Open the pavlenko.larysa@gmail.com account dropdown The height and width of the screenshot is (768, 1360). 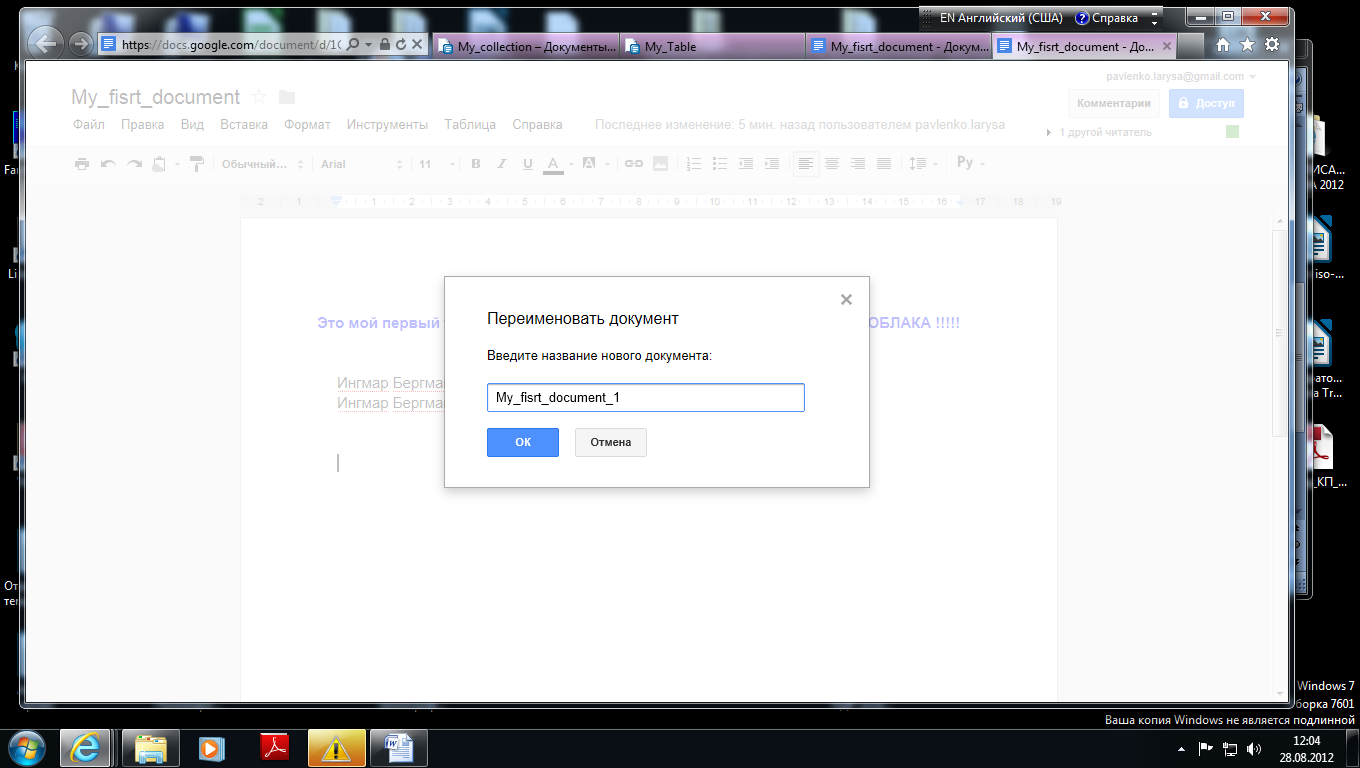click(x=1181, y=76)
